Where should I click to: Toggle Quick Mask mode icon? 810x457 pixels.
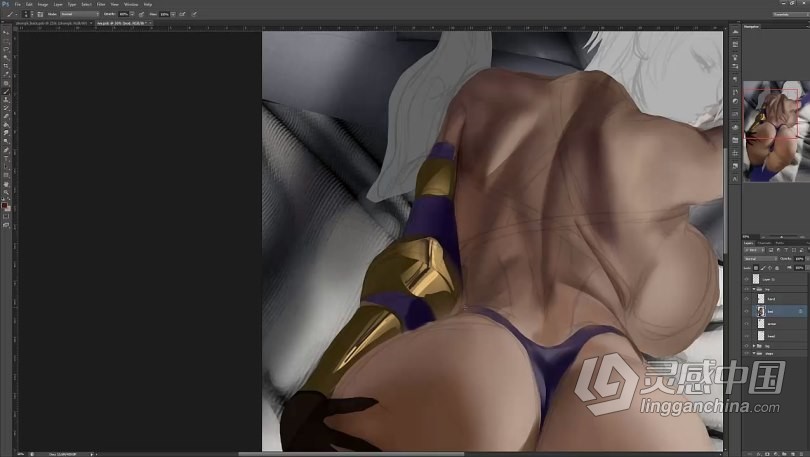pos(6,217)
